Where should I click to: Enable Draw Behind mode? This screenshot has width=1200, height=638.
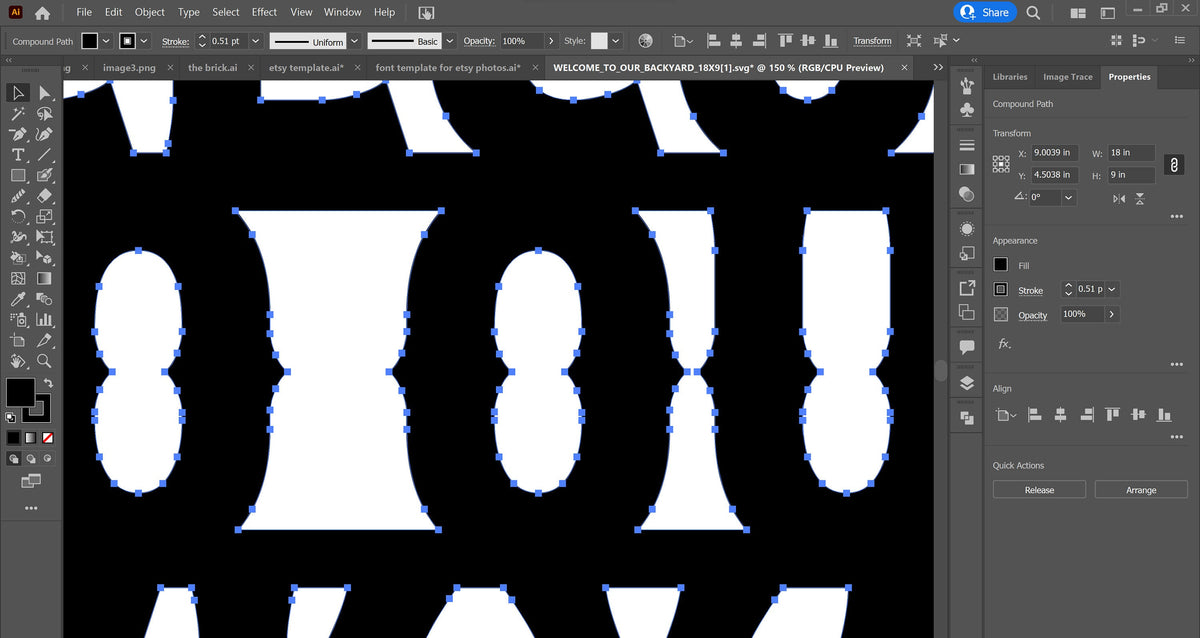(x=31, y=459)
